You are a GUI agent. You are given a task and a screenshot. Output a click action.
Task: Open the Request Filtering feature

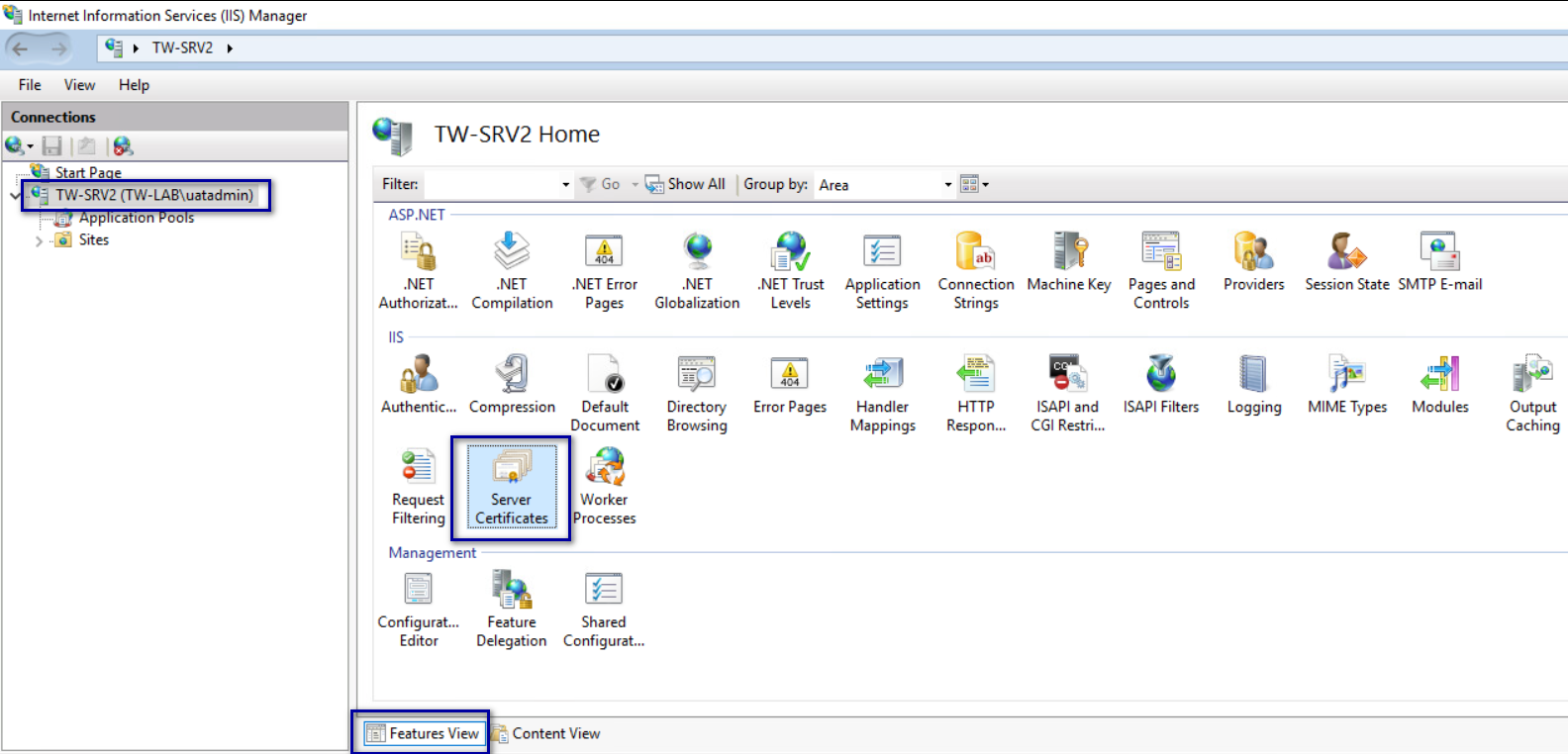pos(418,486)
